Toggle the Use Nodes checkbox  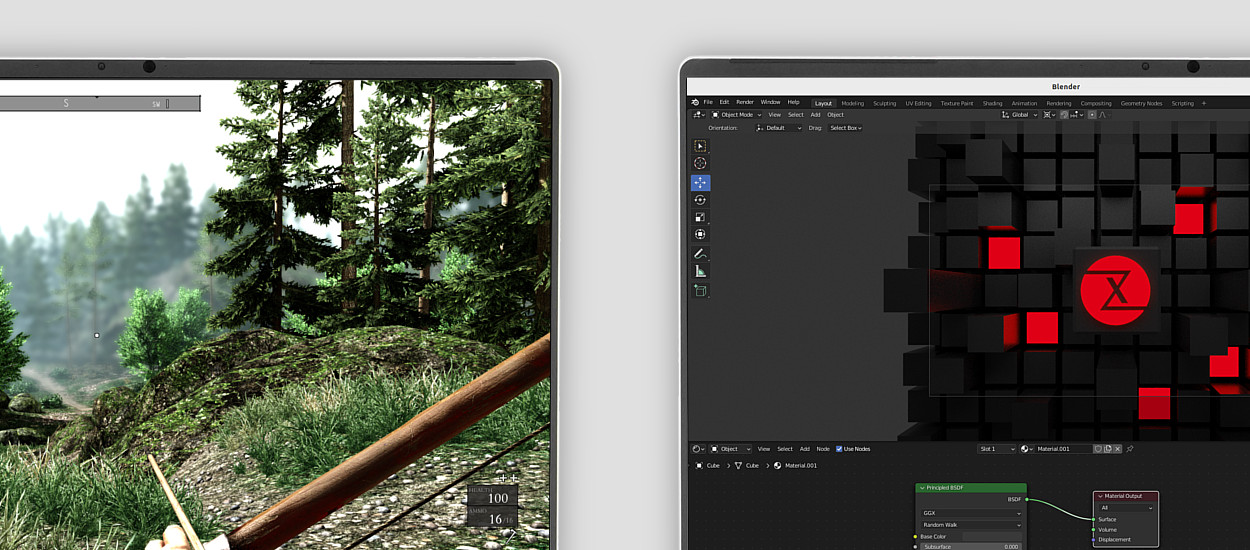tap(839, 449)
